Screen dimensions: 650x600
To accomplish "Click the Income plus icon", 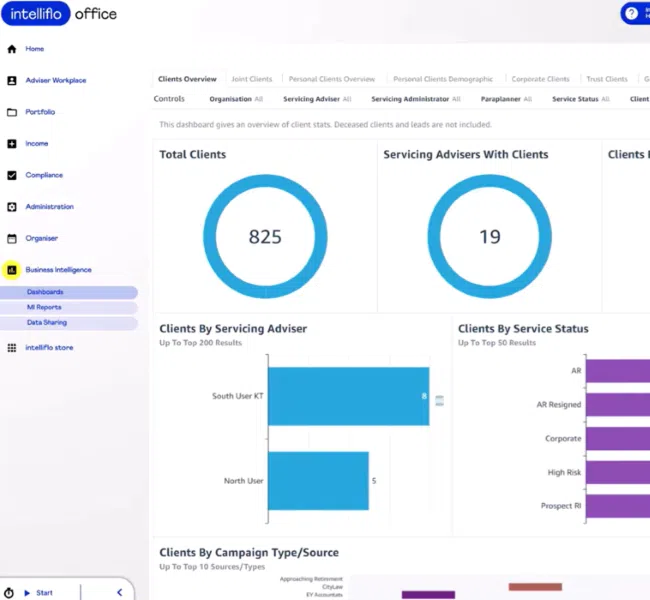I will (x=12, y=144).
